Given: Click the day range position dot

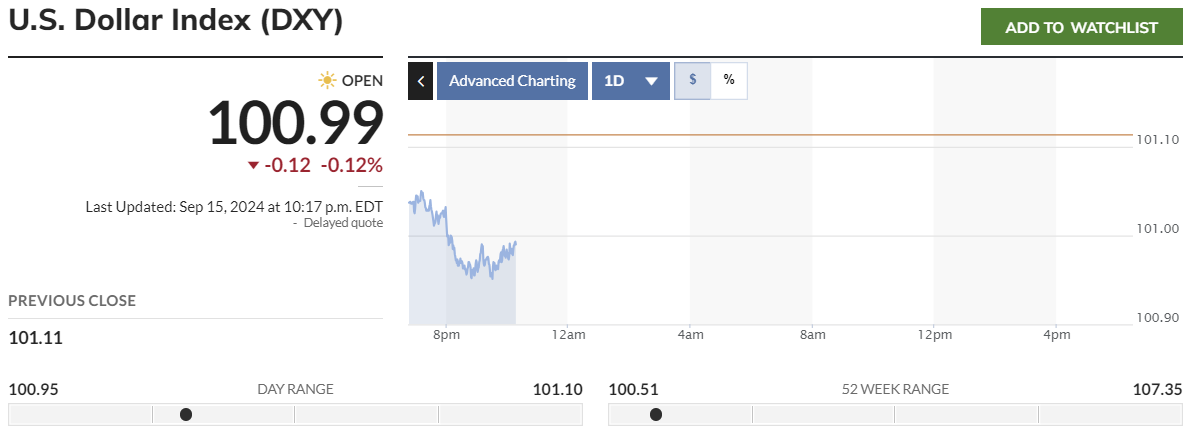Looking at the screenshot, I should (186, 414).
